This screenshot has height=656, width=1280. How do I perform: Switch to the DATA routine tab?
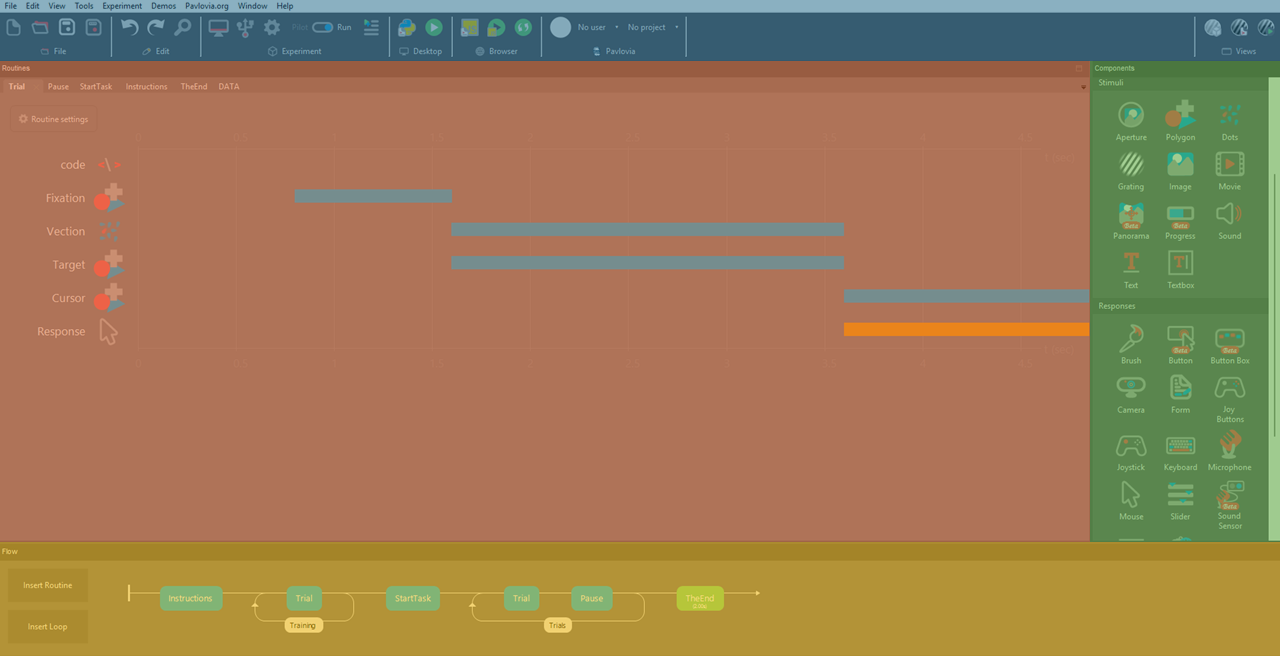[x=229, y=87]
